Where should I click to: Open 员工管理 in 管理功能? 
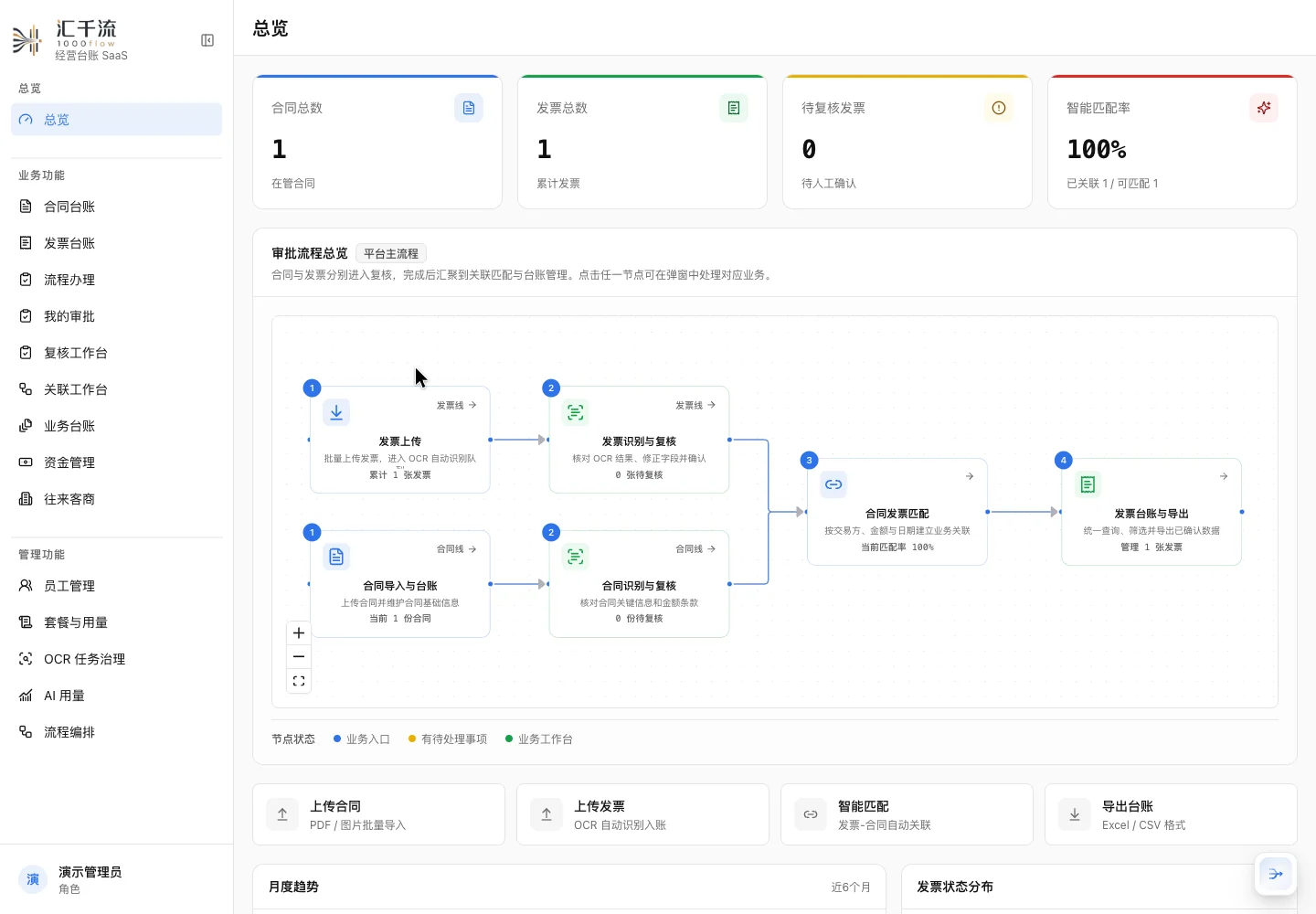coord(116,586)
